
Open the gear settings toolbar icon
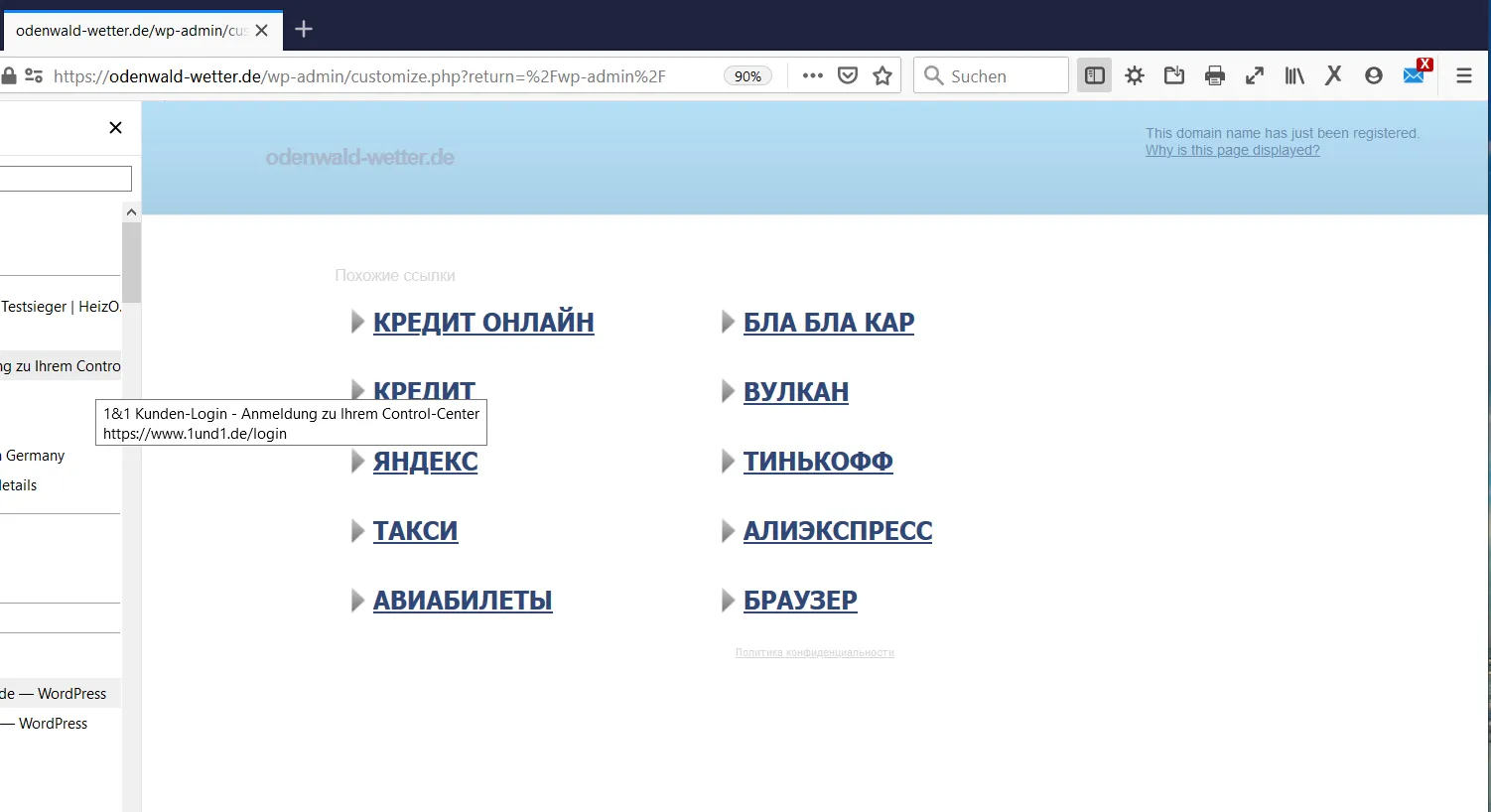click(x=1135, y=75)
